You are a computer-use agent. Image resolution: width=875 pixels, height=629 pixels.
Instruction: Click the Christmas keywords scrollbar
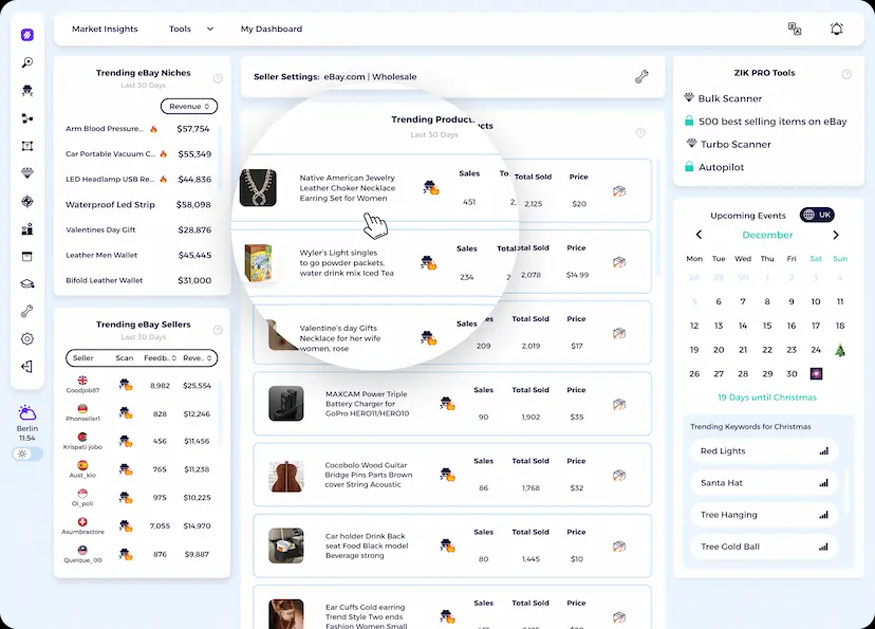tap(847, 491)
